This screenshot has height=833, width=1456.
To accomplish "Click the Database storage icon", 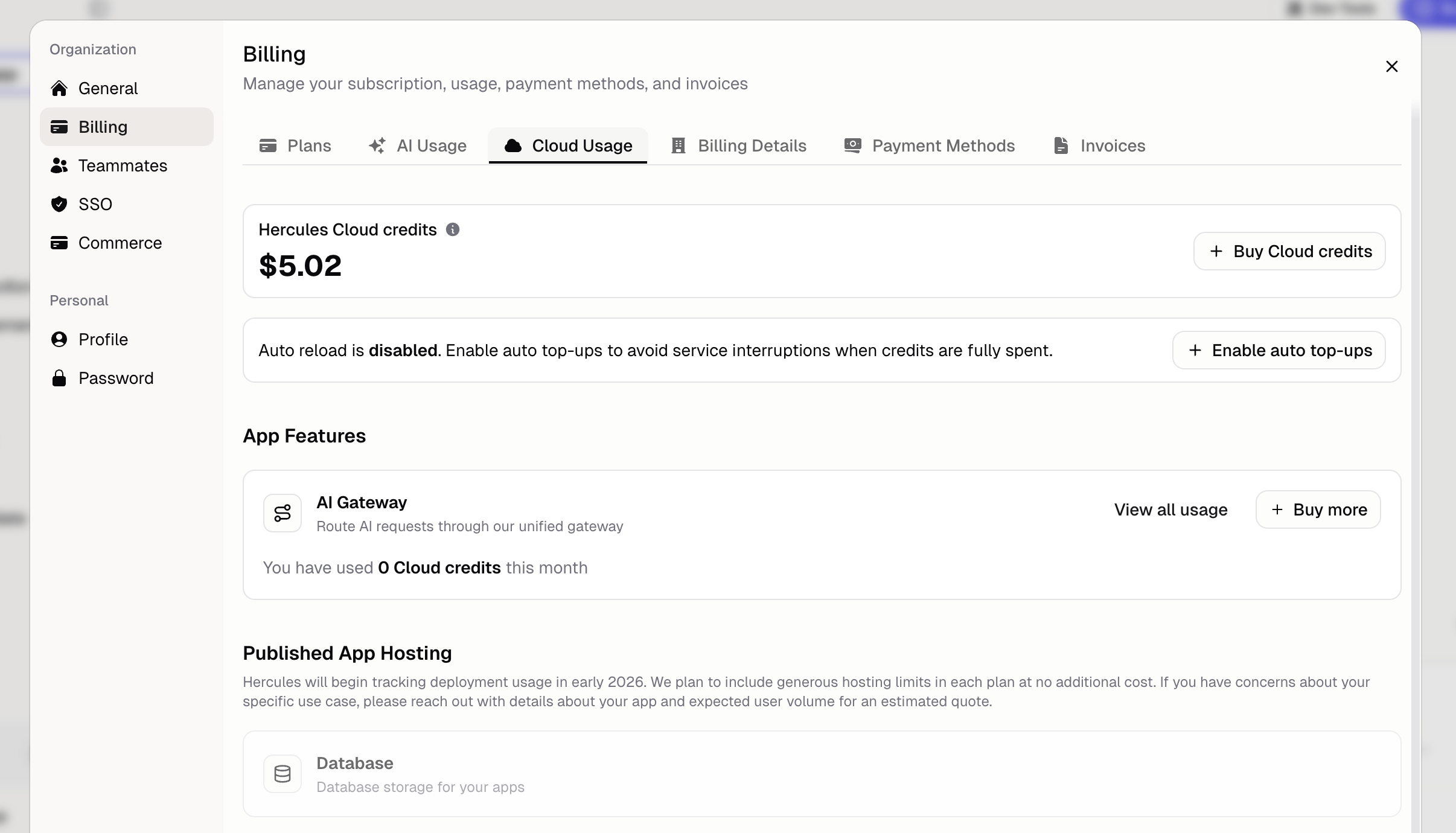I will (x=283, y=774).
